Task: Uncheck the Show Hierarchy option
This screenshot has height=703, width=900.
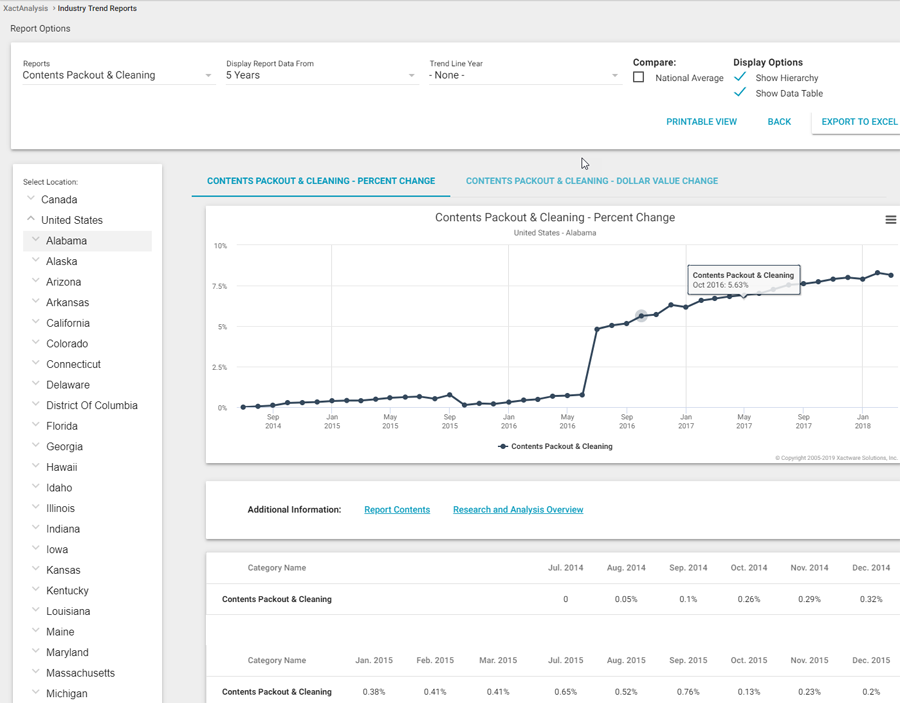Action: 740,77
